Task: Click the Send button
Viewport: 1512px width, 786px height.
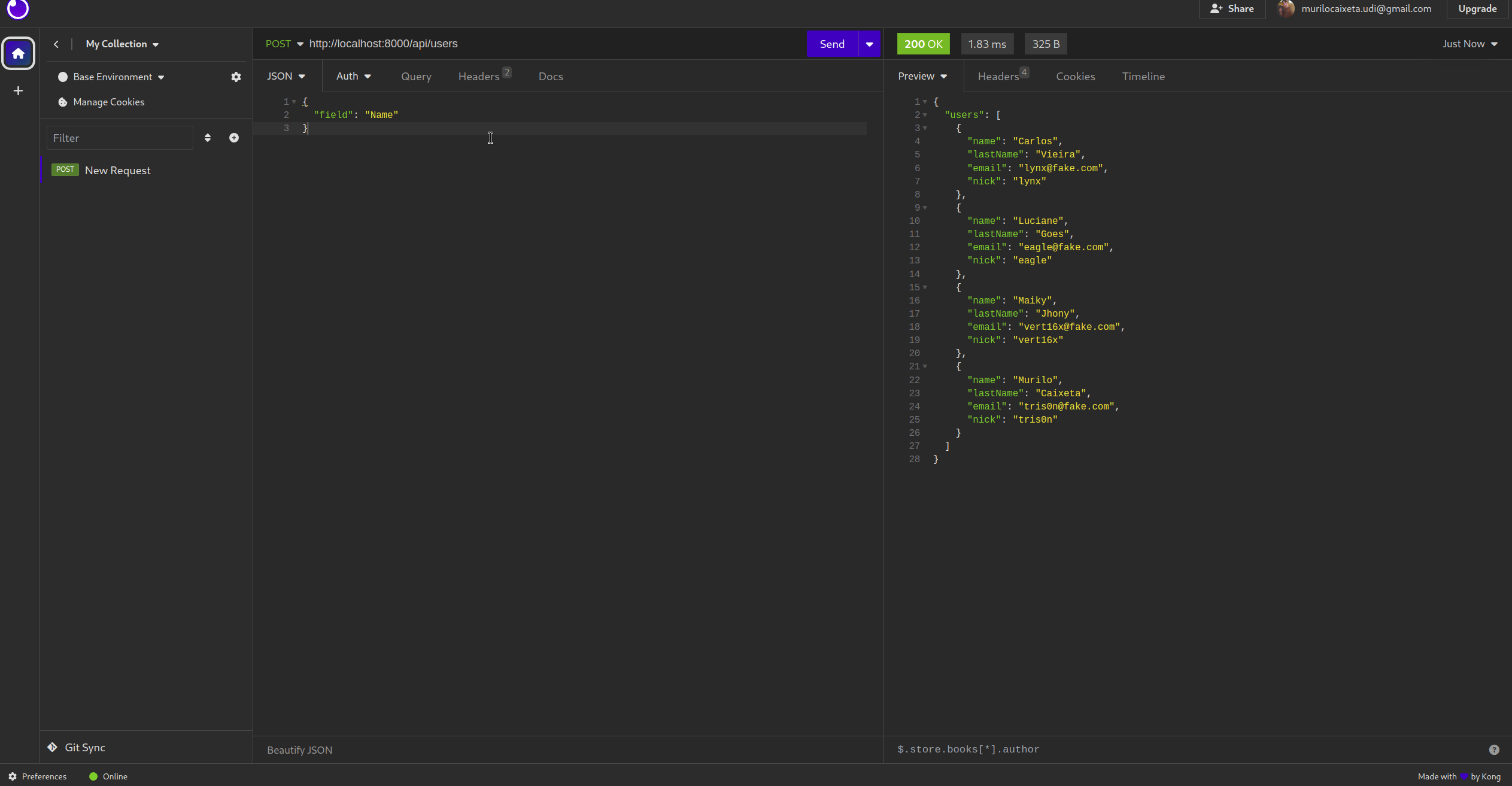Action: click(831, 44)
